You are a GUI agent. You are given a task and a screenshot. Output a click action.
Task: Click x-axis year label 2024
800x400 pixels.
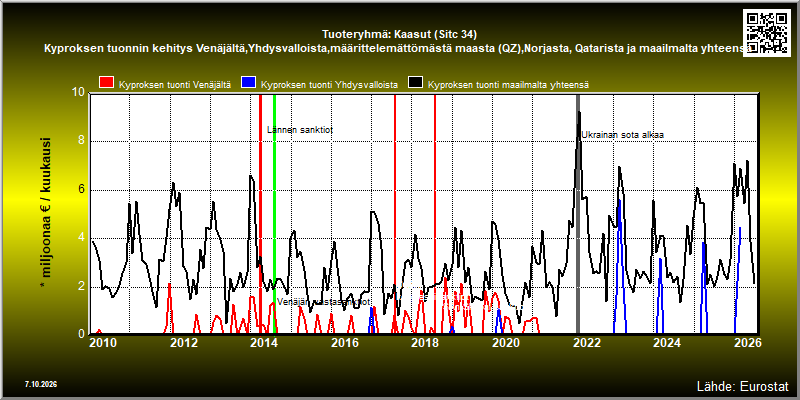click(x=667, y=342)
